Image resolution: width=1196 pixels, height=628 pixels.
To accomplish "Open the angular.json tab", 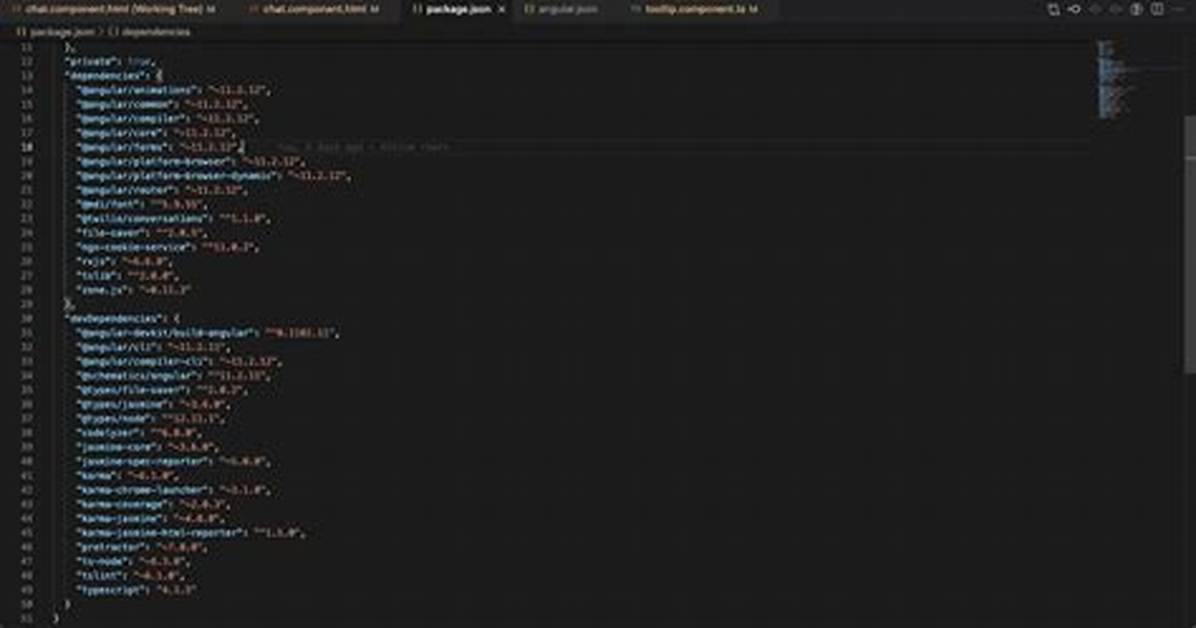I will 567,9.
